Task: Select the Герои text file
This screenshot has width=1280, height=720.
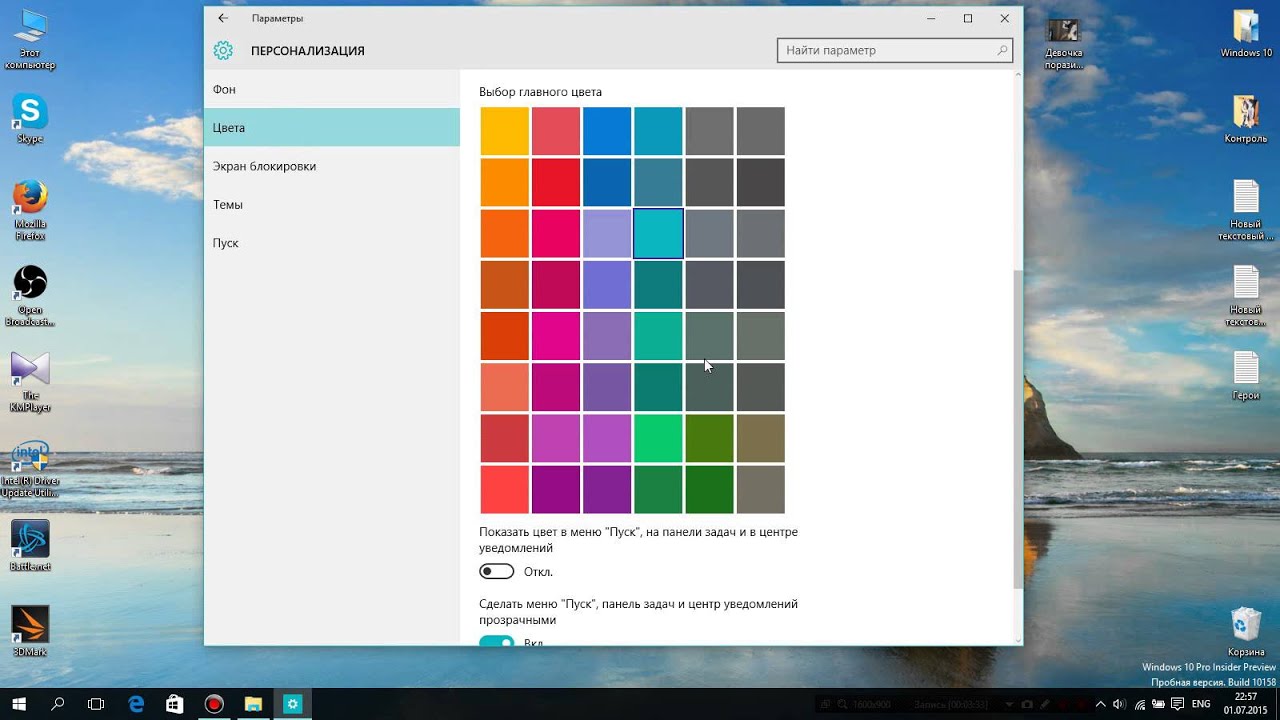Action: [x=1246, y=376]
